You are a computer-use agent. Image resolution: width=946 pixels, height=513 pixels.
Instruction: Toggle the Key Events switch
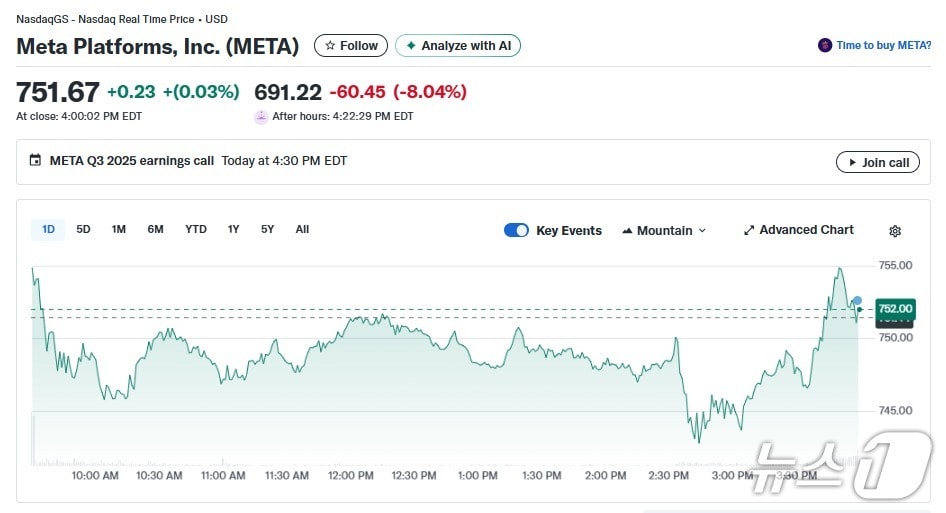516,230
